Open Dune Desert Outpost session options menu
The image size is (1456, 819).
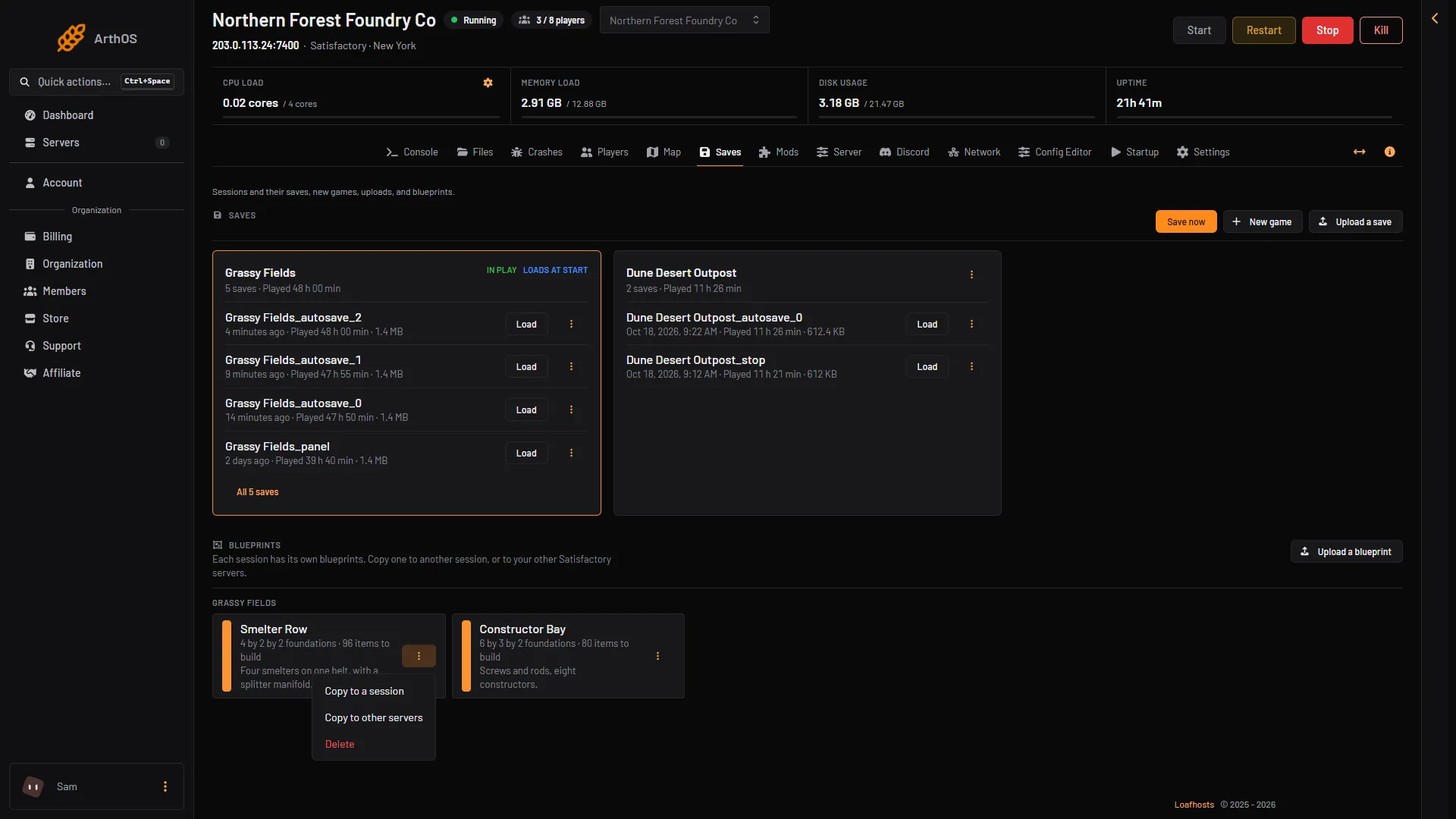(971, 275)
